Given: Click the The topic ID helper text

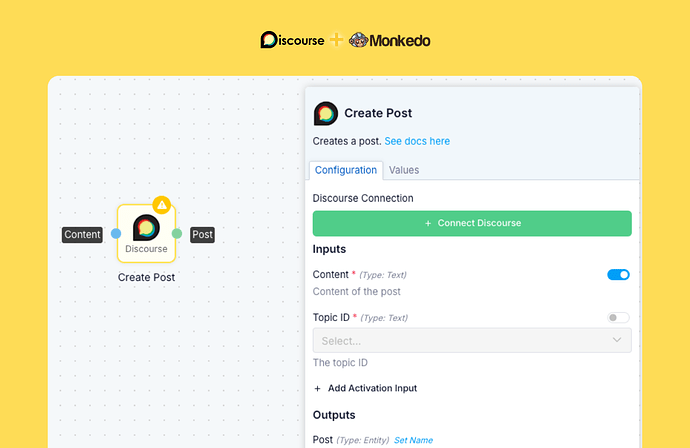Looking at the screenshot, I should pos(340,363).
